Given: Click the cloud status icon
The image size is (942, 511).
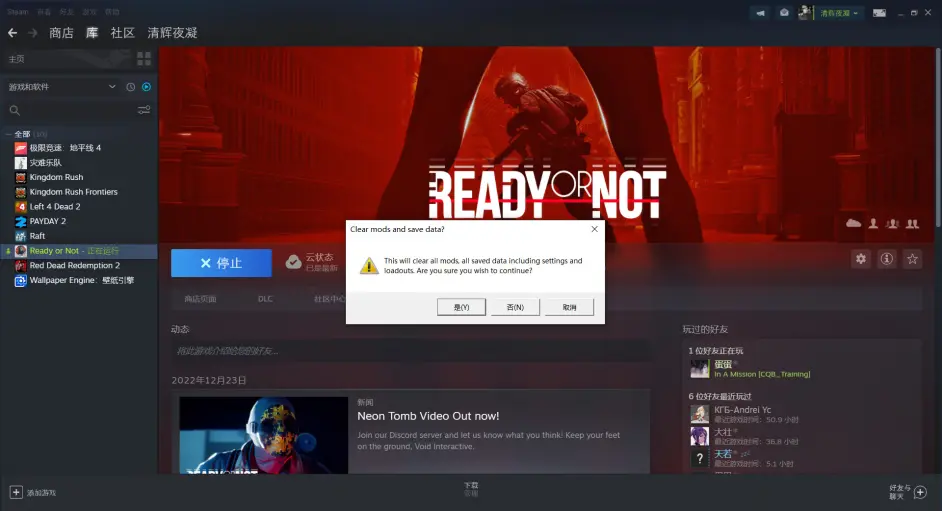Looking at the screenshot, I should coord(294,262).
